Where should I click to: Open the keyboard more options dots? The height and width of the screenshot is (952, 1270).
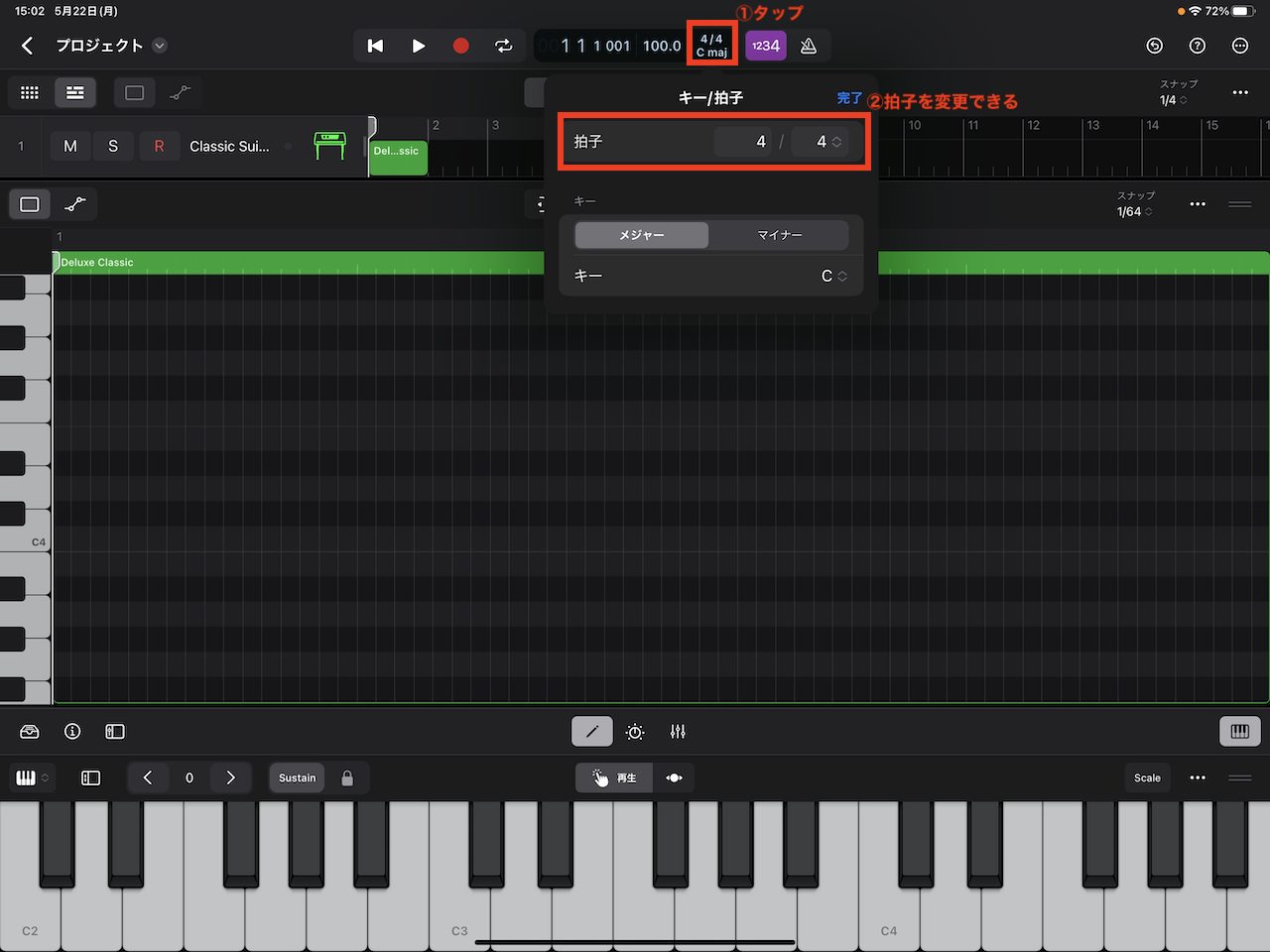1198,778
